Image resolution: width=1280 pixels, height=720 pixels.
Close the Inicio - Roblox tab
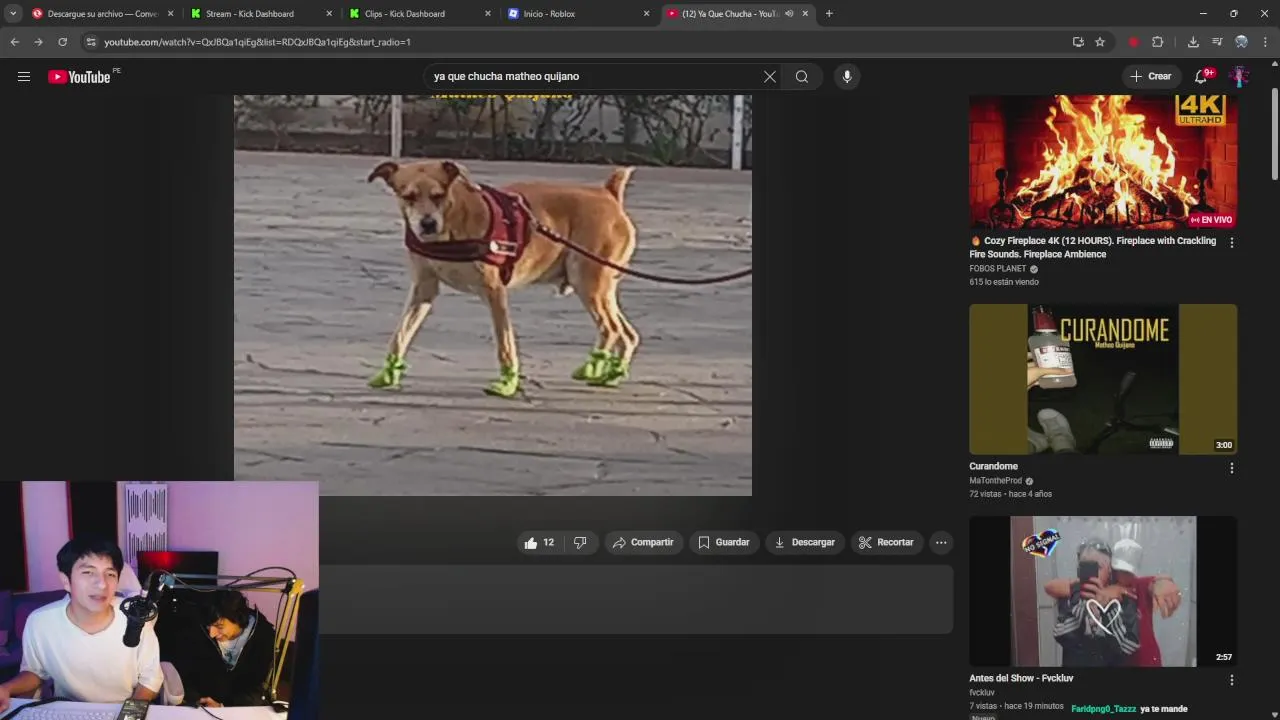(x=646, y=14)
